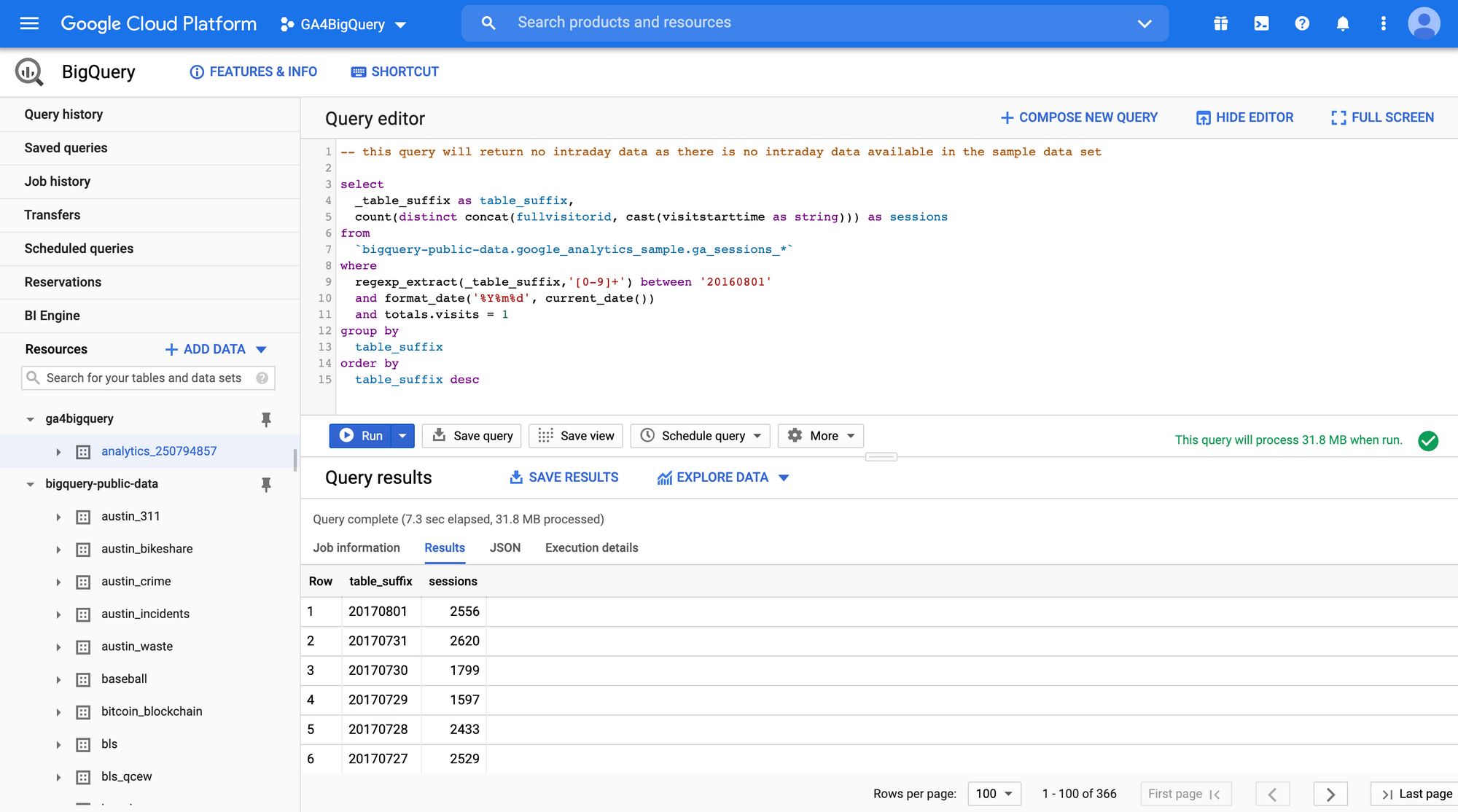Image resolution: width=1458 pixels, height=812 pixels.
Task: Open the More settings dropdown
Action: [821, 436]
